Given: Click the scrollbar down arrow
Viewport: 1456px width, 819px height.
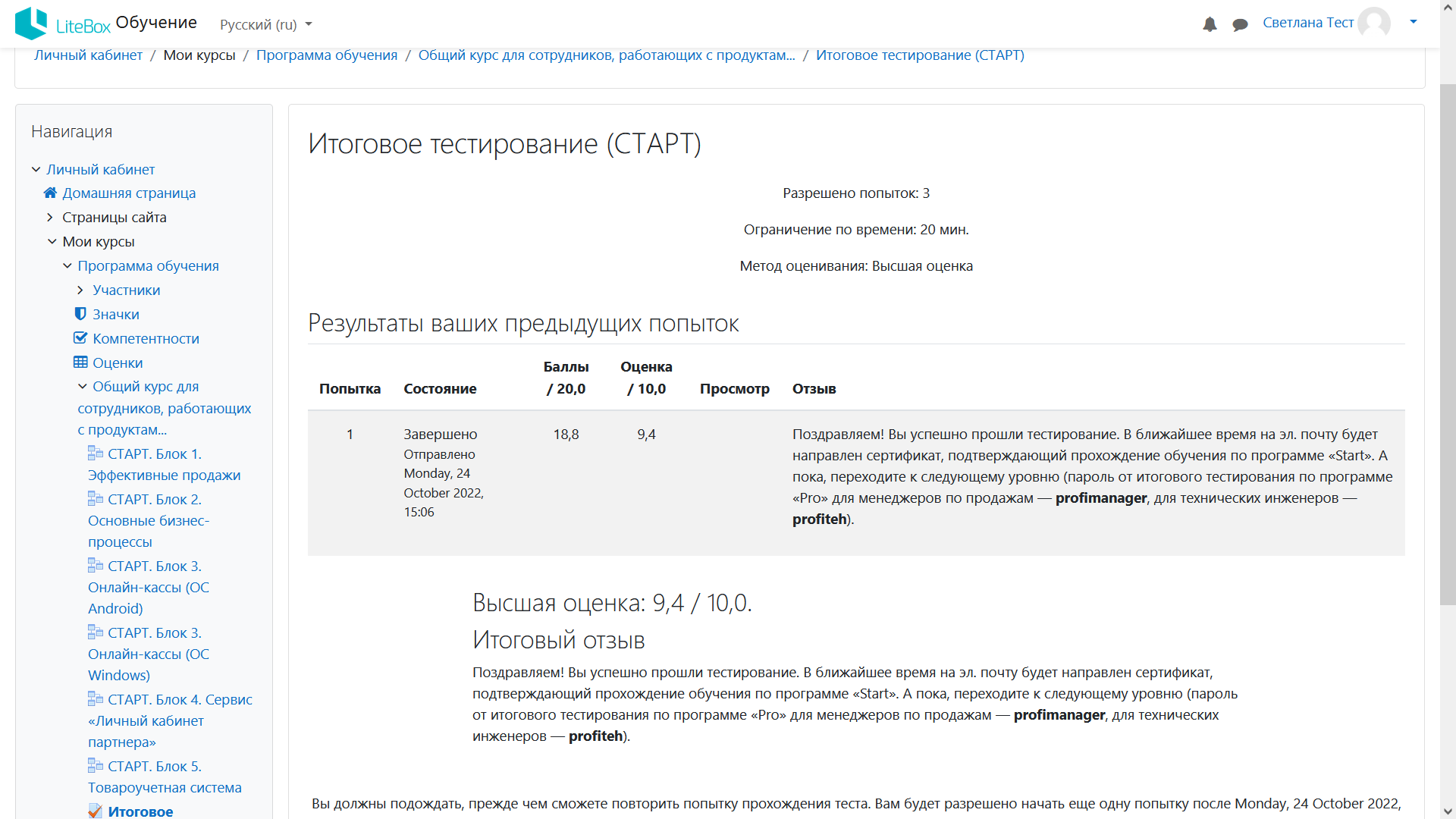Looking at the screenshot, I should pos(1447,811).
